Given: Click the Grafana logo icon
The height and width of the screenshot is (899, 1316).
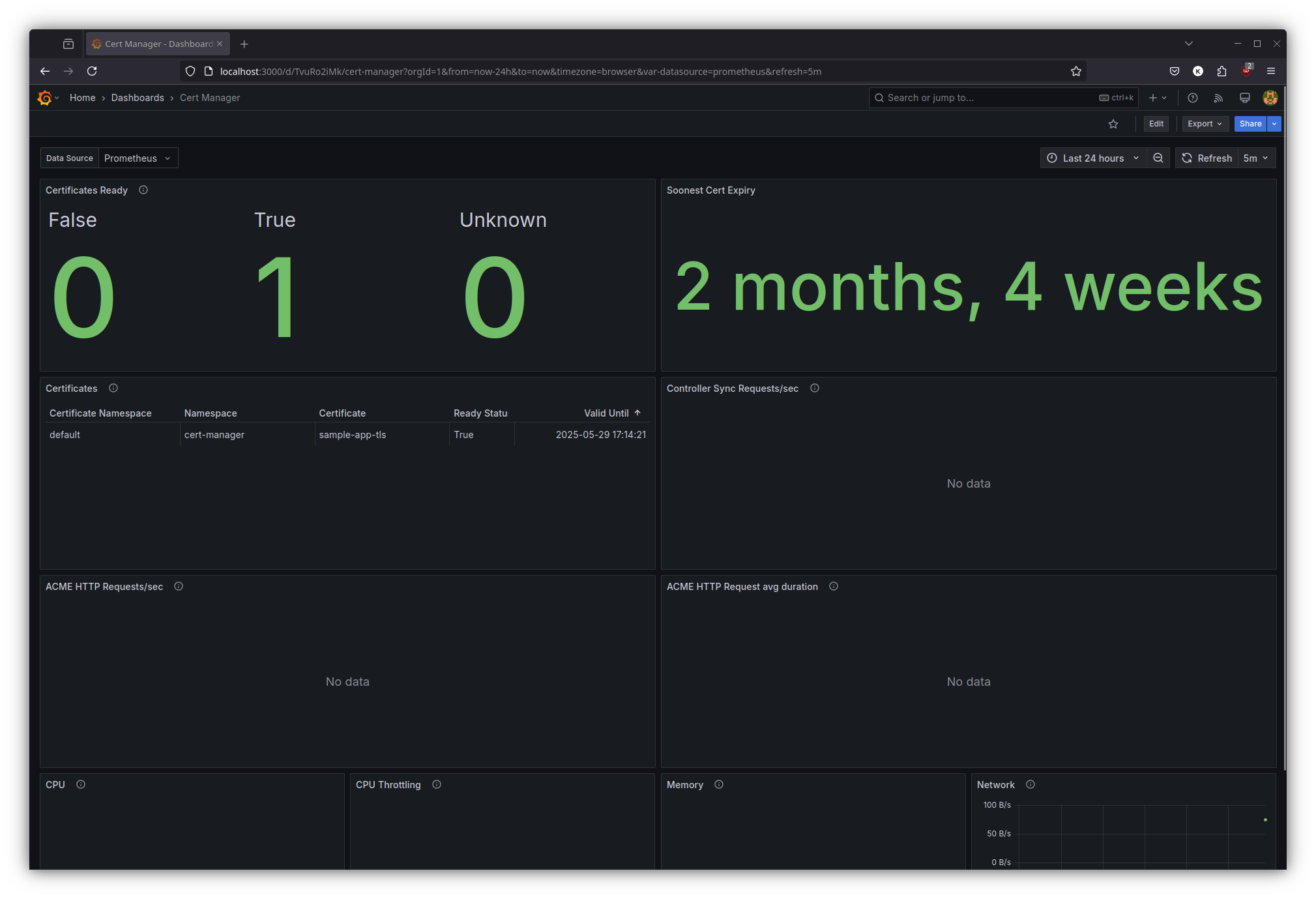Looking at the screenshot, I should [x=44, y=98].
